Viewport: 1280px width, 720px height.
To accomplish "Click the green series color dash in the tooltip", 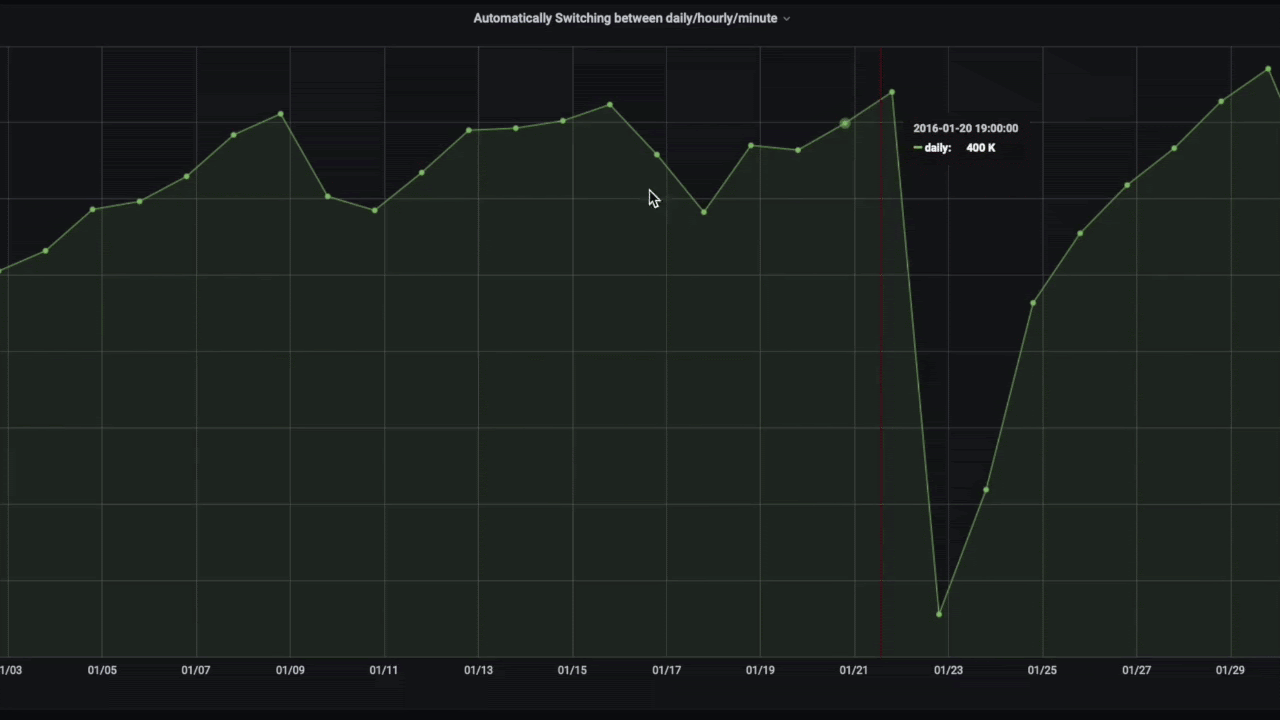I will click(917, 148).
